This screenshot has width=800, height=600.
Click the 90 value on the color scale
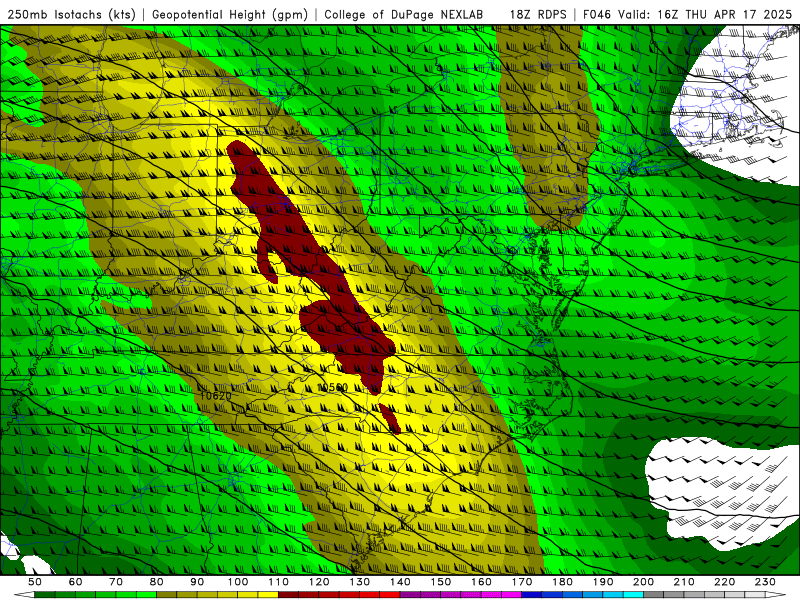pyautogui.click(x=197, y=582)
